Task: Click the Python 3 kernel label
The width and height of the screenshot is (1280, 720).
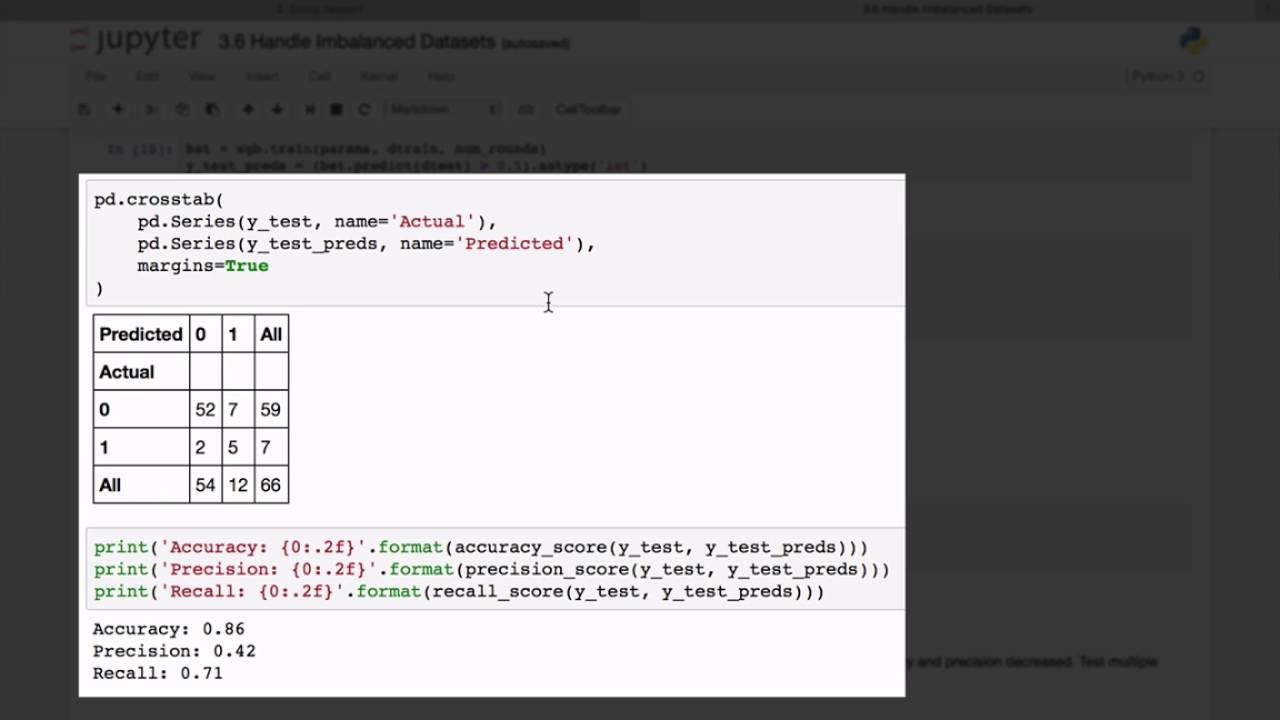Action: (1159, 77)
